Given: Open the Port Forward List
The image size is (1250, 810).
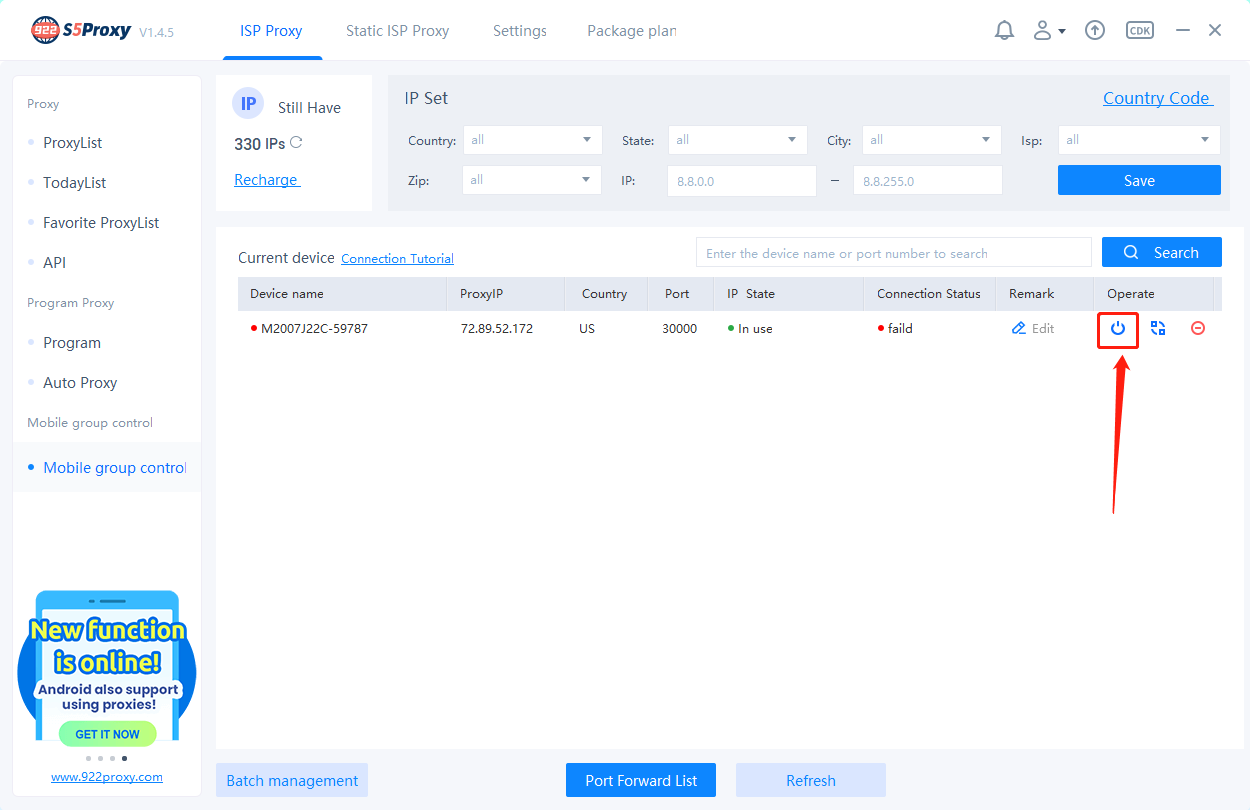Looking at the screenshot, I should pyautogui.click(x=641, y=780).
